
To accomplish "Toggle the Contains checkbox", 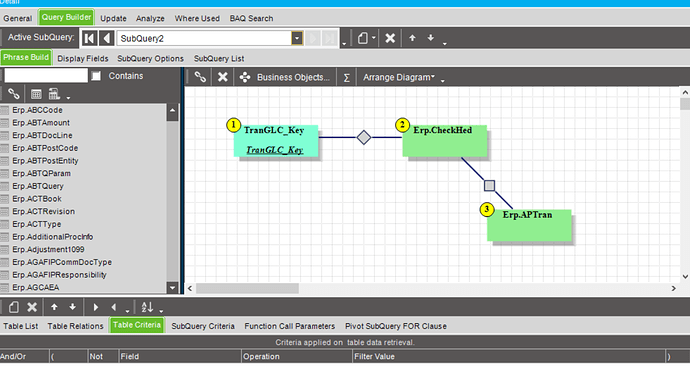I will pos(96,76).
